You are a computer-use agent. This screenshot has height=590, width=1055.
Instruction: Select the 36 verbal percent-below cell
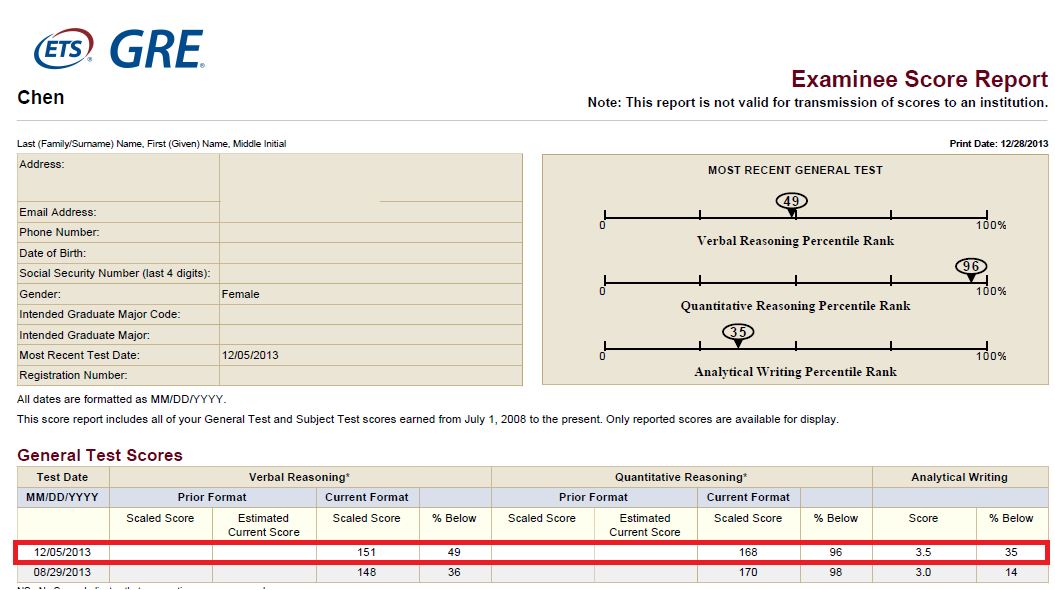tap(454, 573)
